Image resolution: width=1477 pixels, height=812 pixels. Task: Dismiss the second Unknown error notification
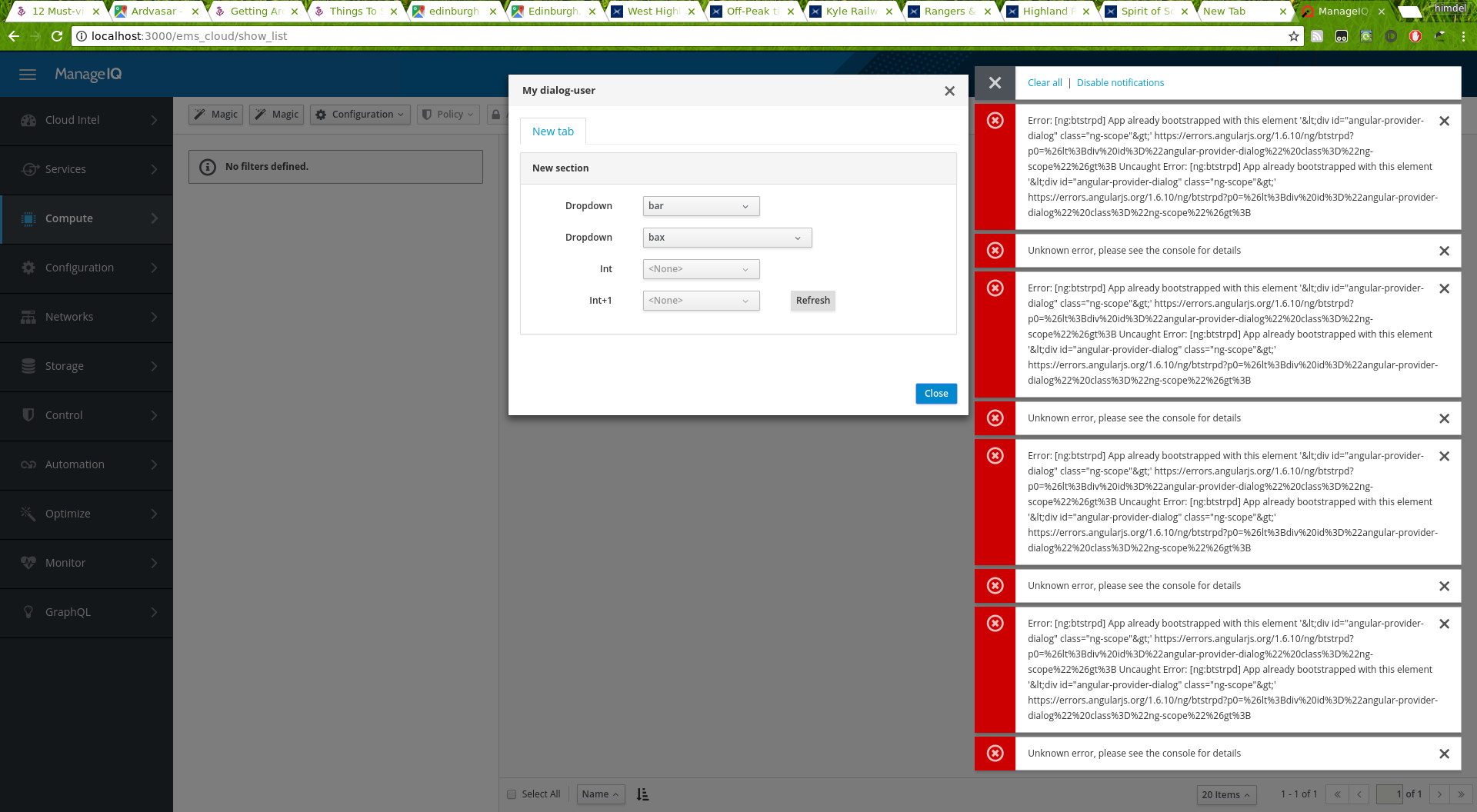pos(1445,419)
